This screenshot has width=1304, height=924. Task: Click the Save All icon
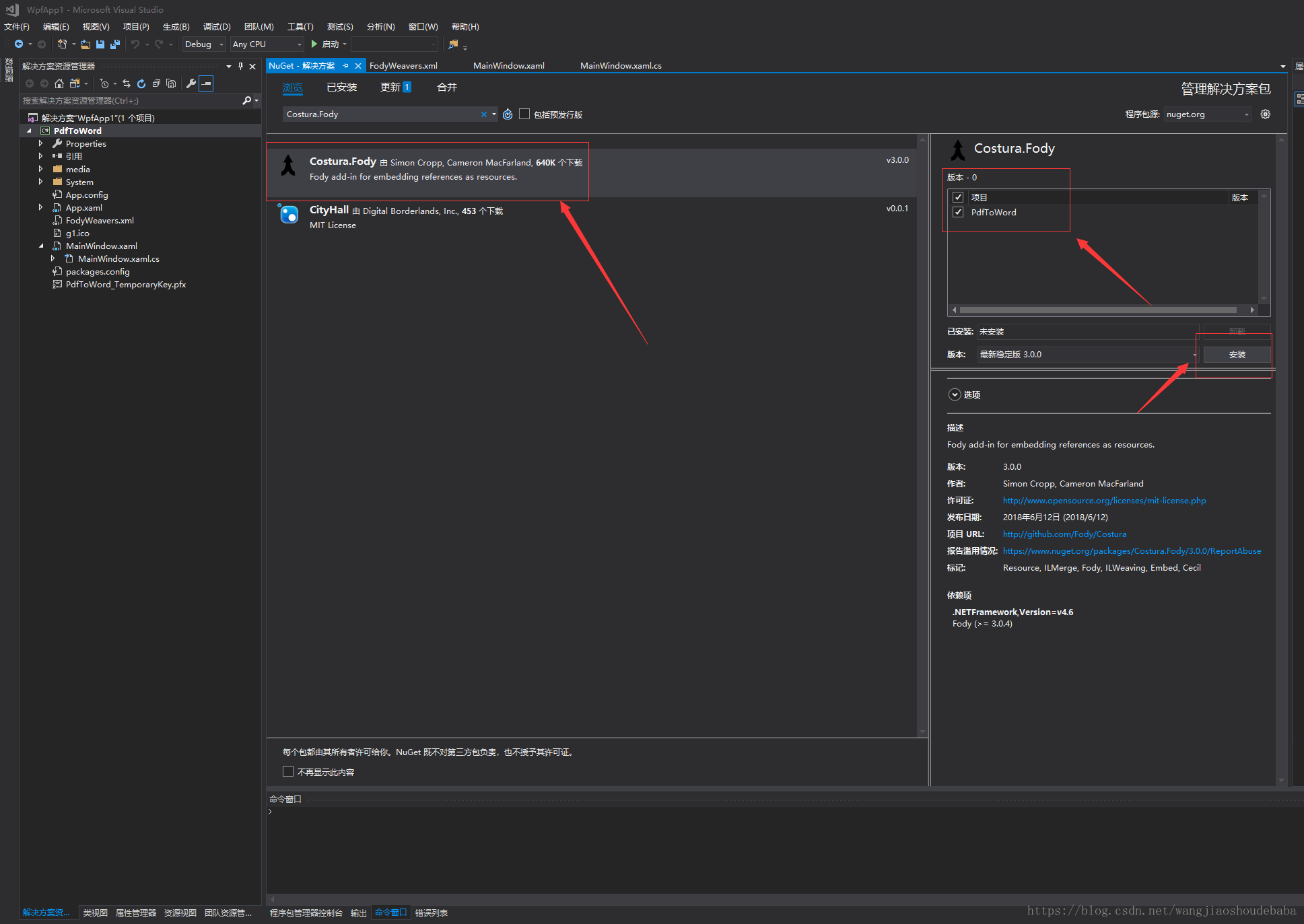point(115,44)
